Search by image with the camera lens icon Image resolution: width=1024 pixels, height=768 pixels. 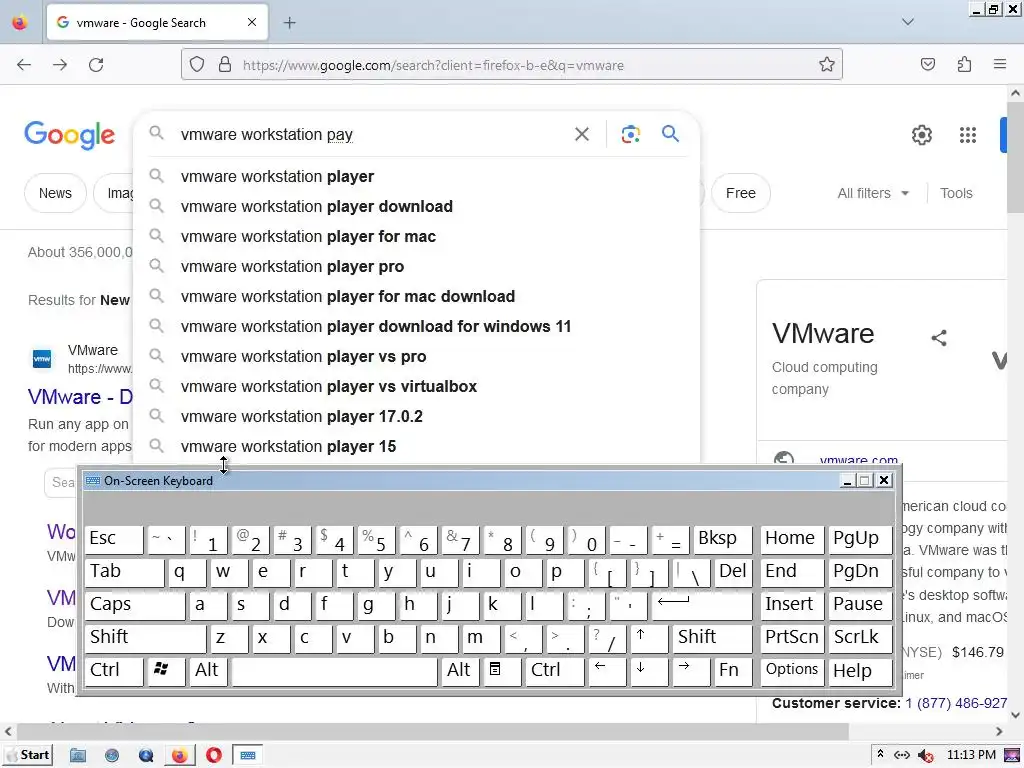click(630, 135)
